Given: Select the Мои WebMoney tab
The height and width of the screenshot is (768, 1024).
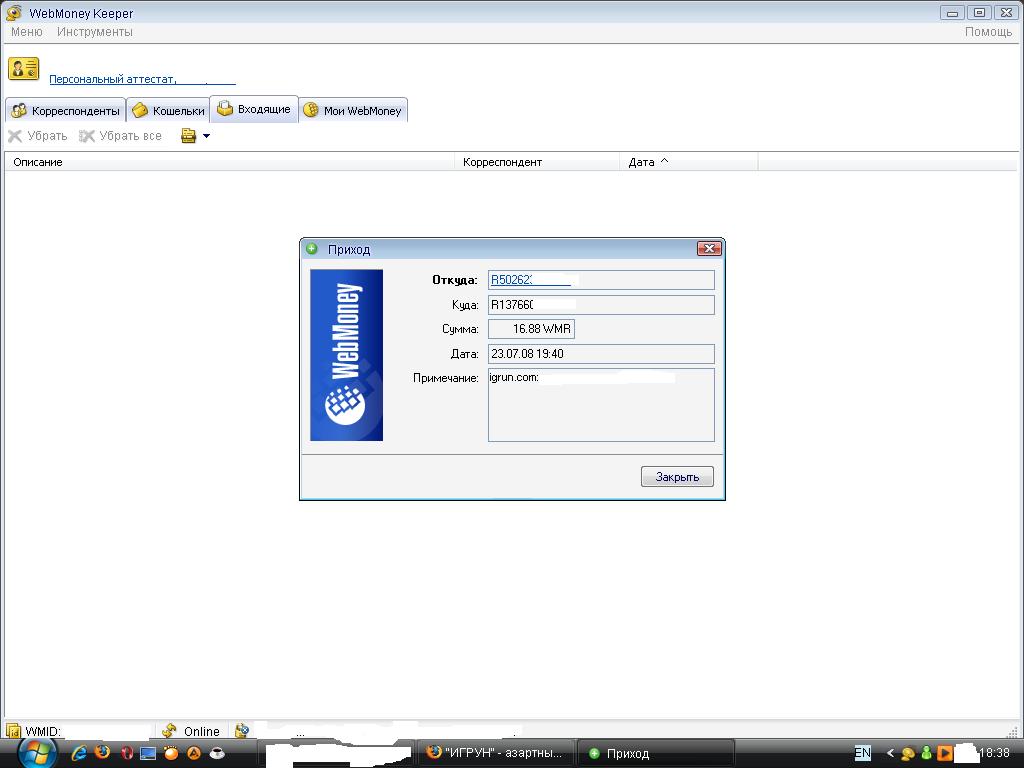Looking at the screenshot, I should coord(353,111).
